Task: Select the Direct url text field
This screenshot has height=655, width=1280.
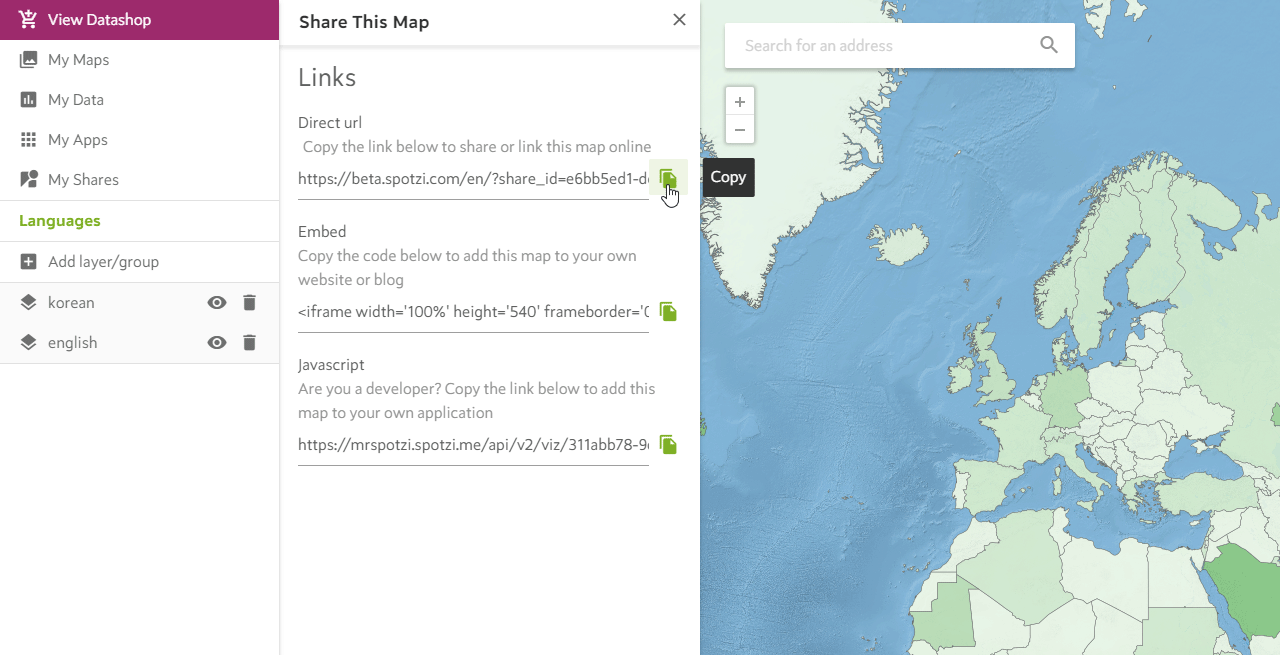Action: click(473, 179)
